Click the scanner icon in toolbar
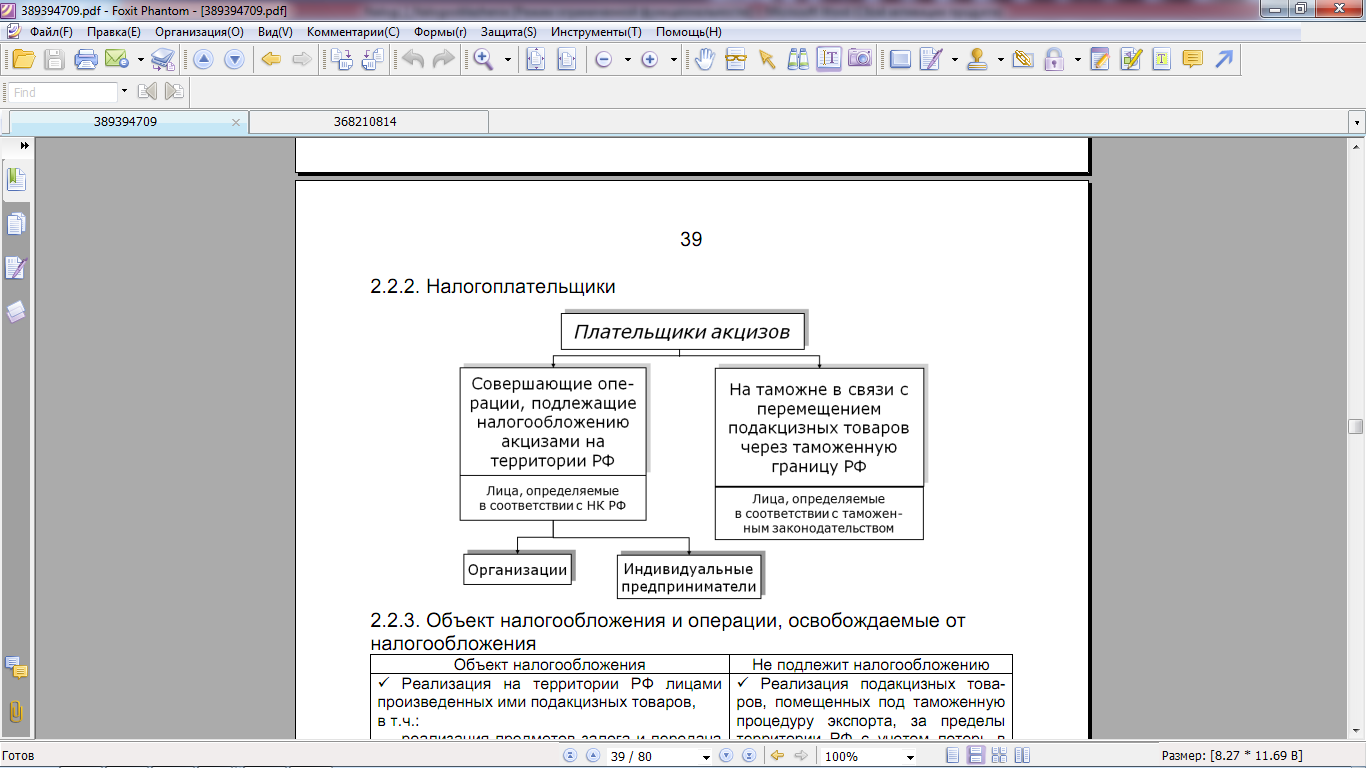Image resolution: width=1366 pixels, height=768 pixels. point(163,59)
